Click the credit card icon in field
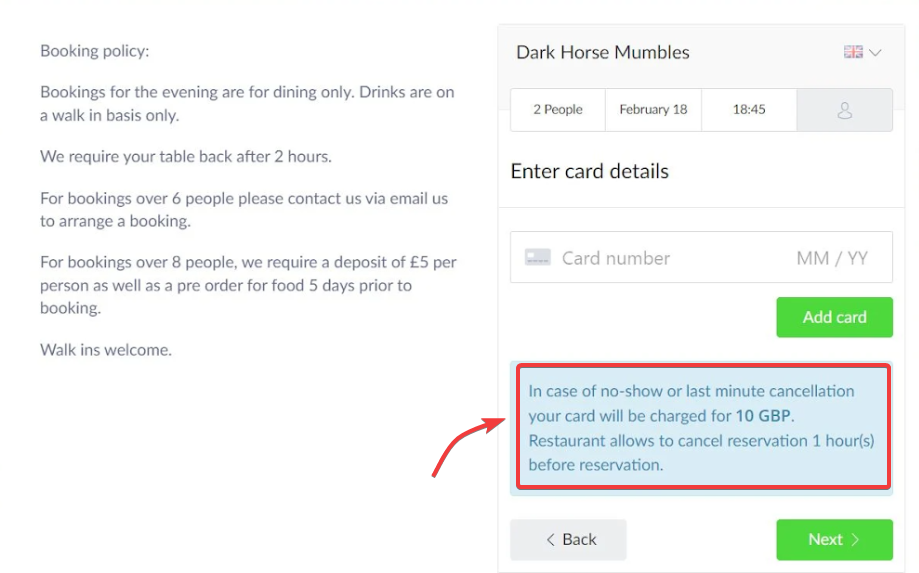Image resolution: width=919 pixels, height=573 pixels. 537,257
